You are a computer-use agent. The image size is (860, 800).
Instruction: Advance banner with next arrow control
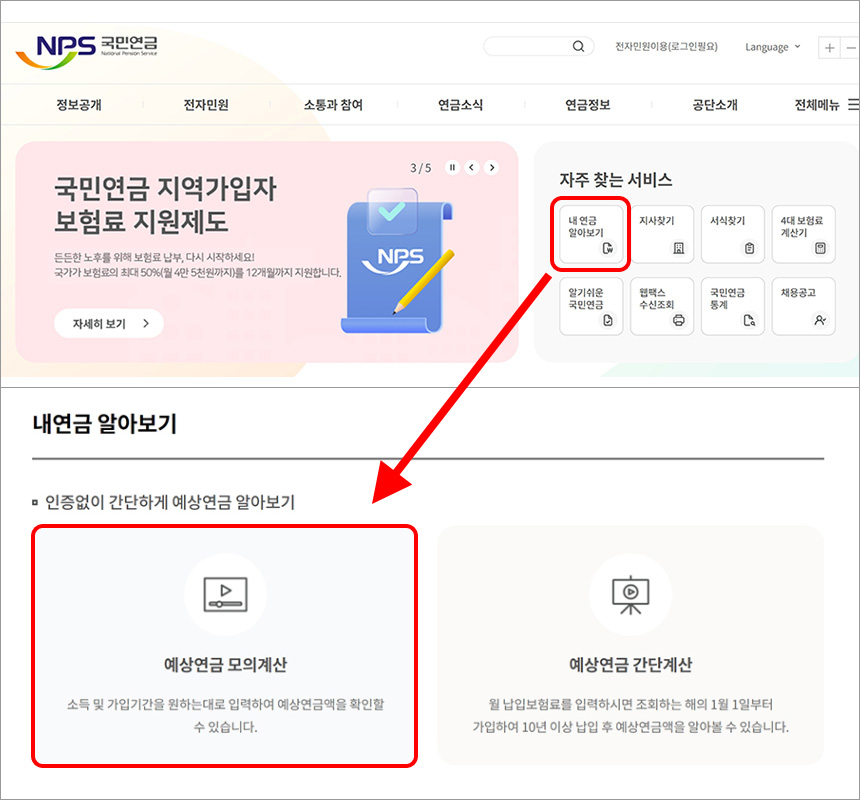pos(491,168)
